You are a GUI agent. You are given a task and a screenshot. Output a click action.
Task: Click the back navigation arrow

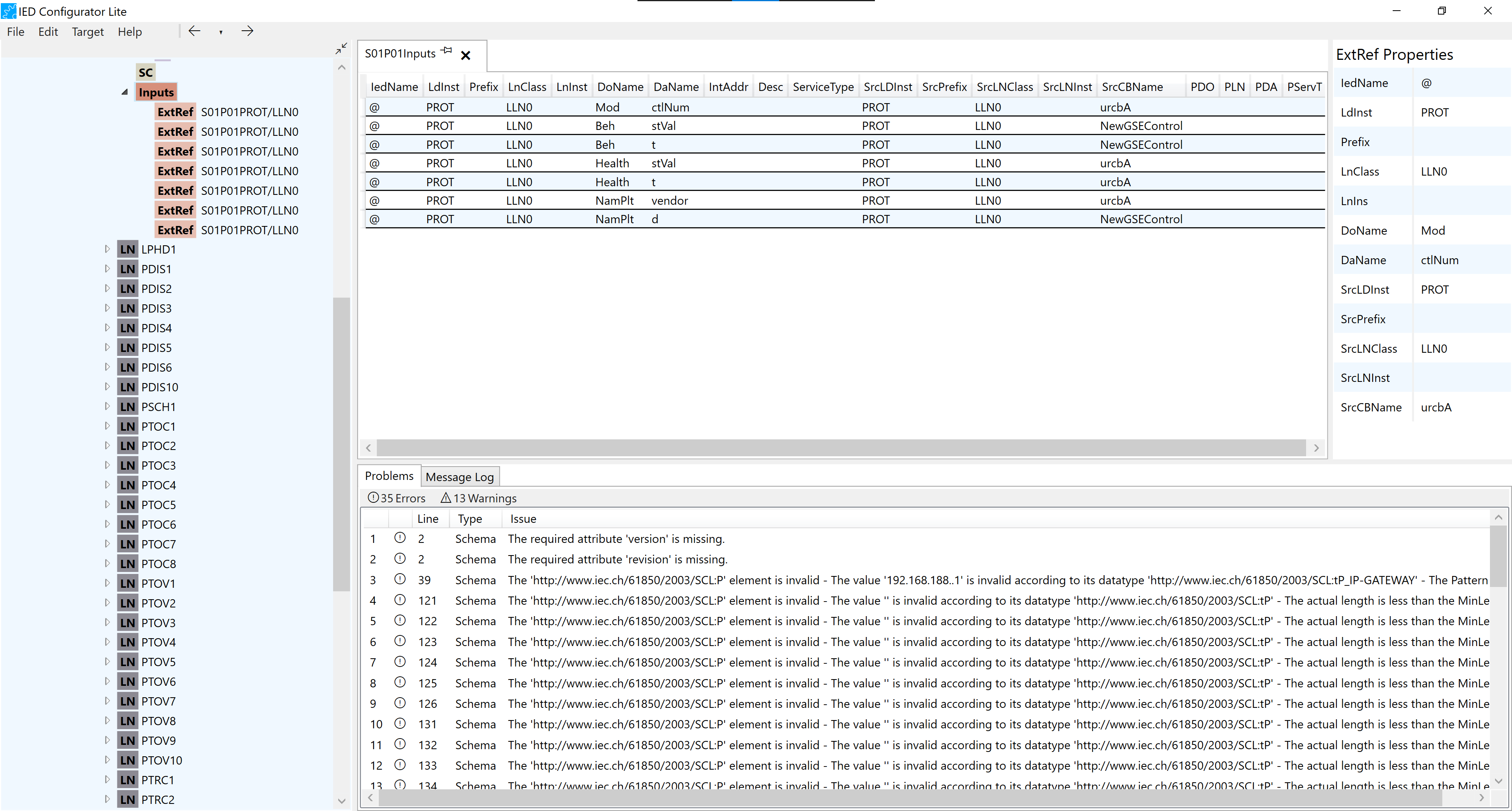(194, 31)
